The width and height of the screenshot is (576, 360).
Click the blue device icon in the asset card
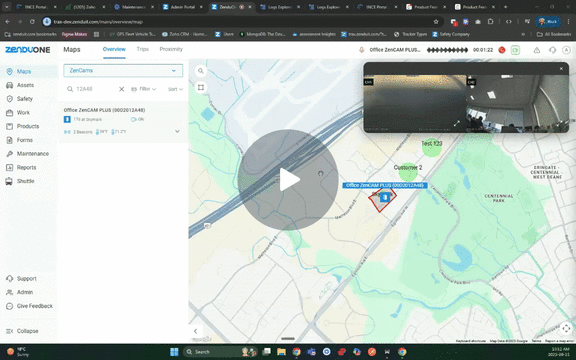tap(67, 119)
